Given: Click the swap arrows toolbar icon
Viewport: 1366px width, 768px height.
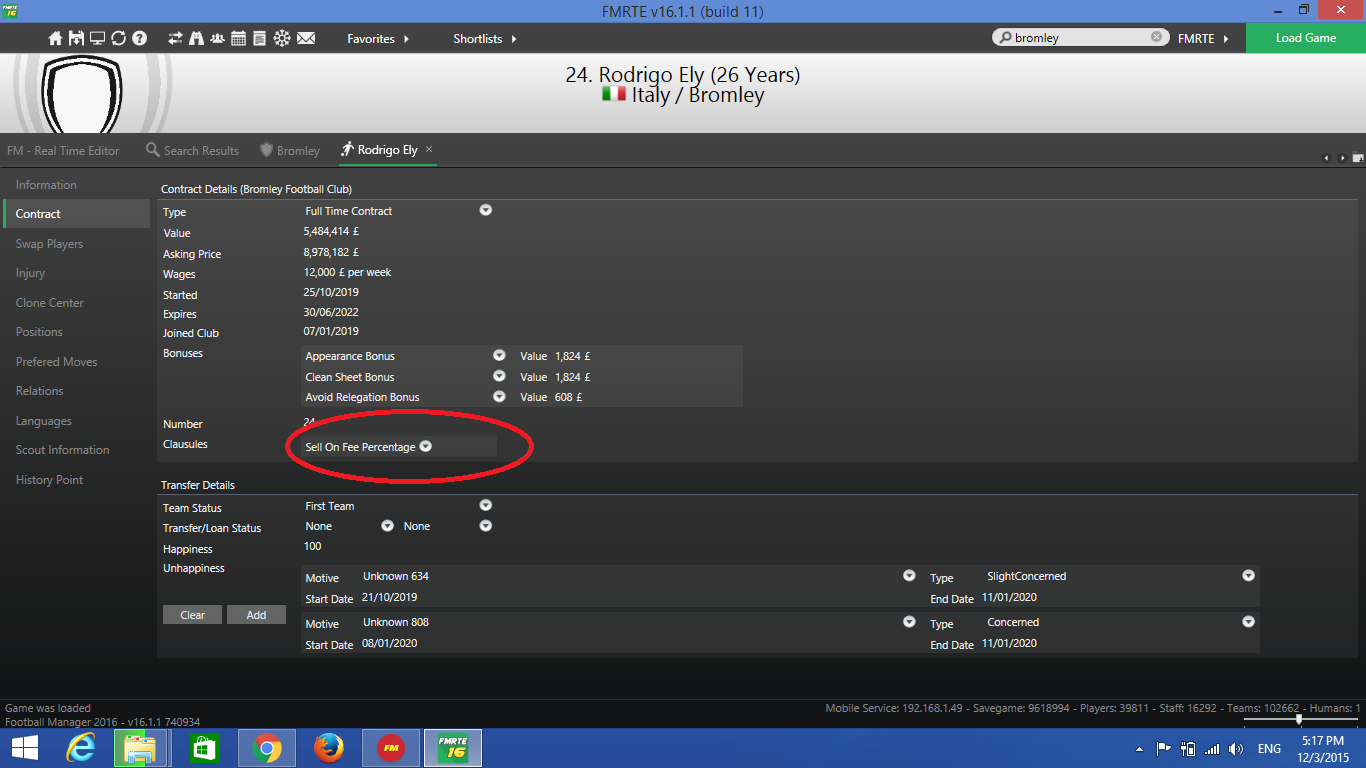Looking at the screenshot, I should pyautogui.click(x=175, y=38).
